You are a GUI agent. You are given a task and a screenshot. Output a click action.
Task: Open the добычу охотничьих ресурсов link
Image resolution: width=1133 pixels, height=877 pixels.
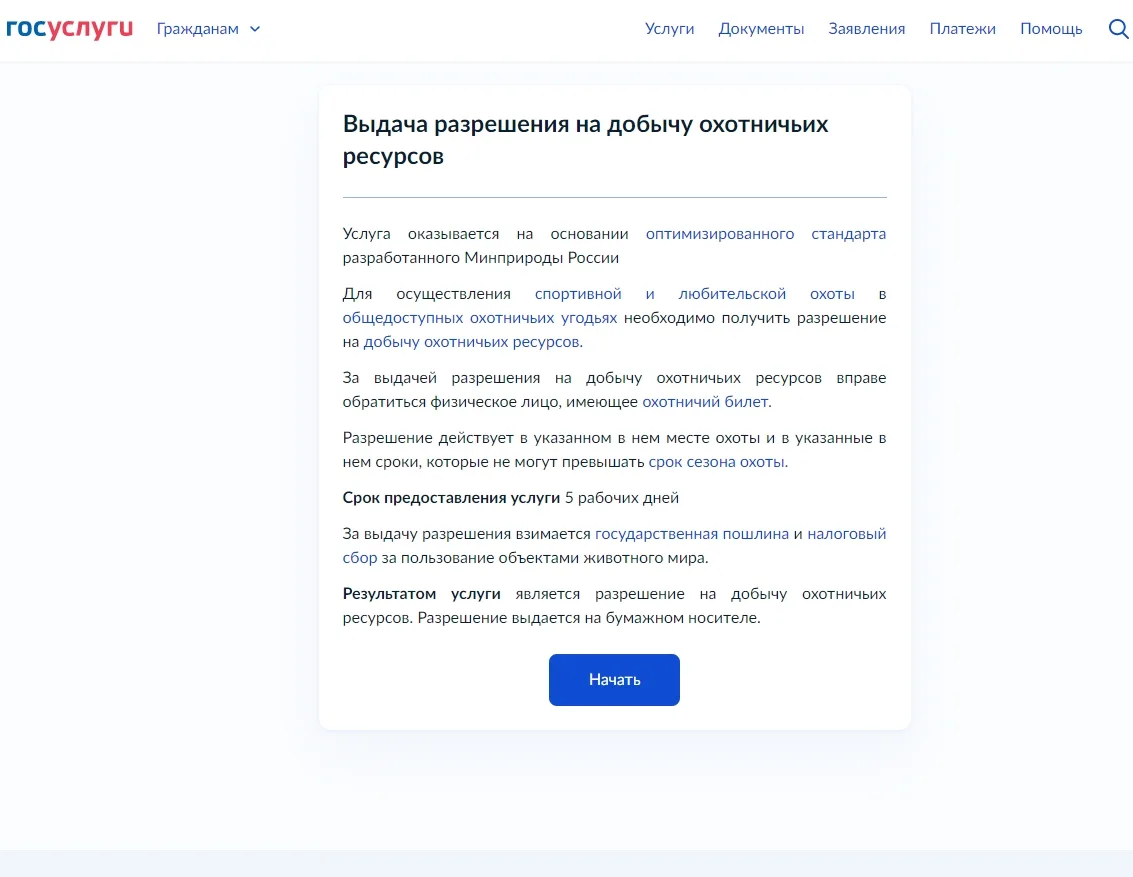tap(471, 342)
